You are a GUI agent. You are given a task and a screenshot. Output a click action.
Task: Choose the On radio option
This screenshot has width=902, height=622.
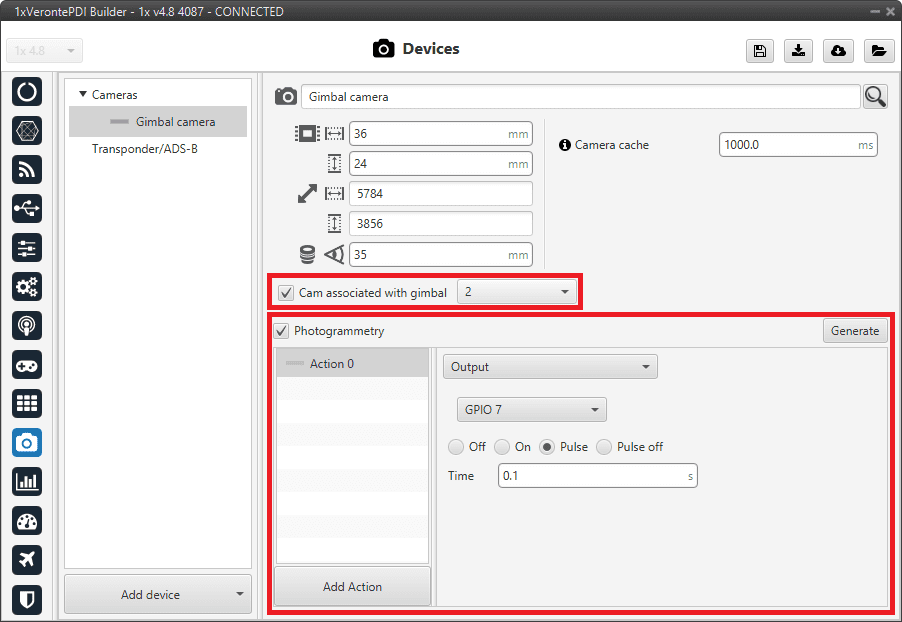point(502,447)
